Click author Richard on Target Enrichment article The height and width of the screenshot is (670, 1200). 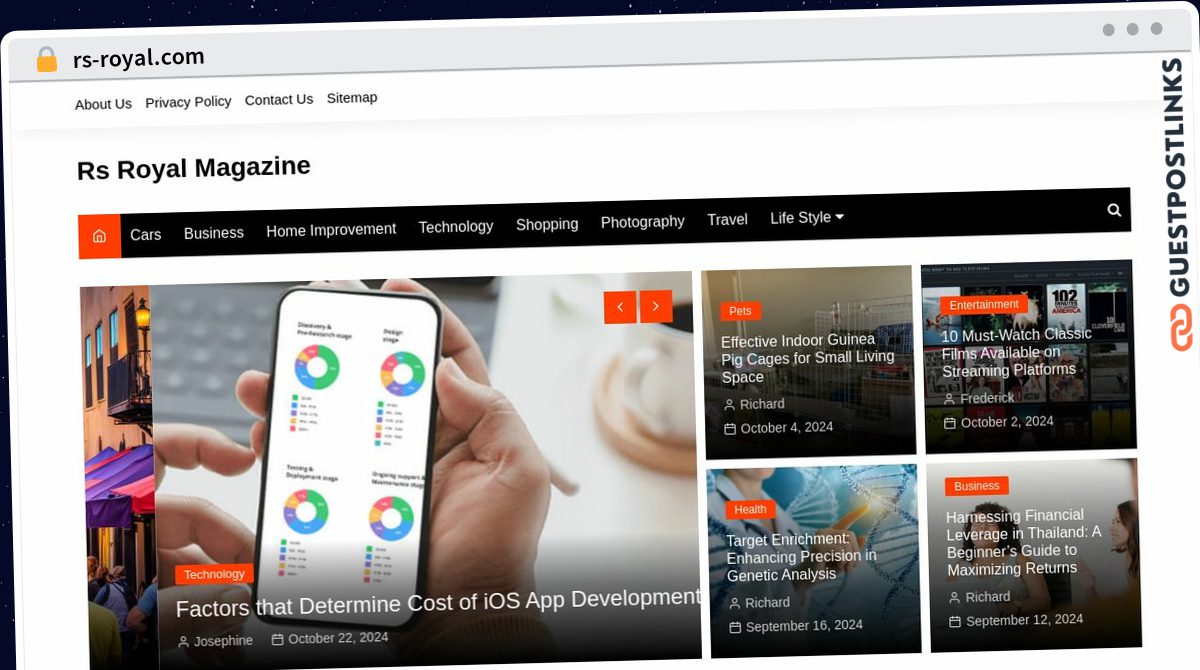pos(767,603)
